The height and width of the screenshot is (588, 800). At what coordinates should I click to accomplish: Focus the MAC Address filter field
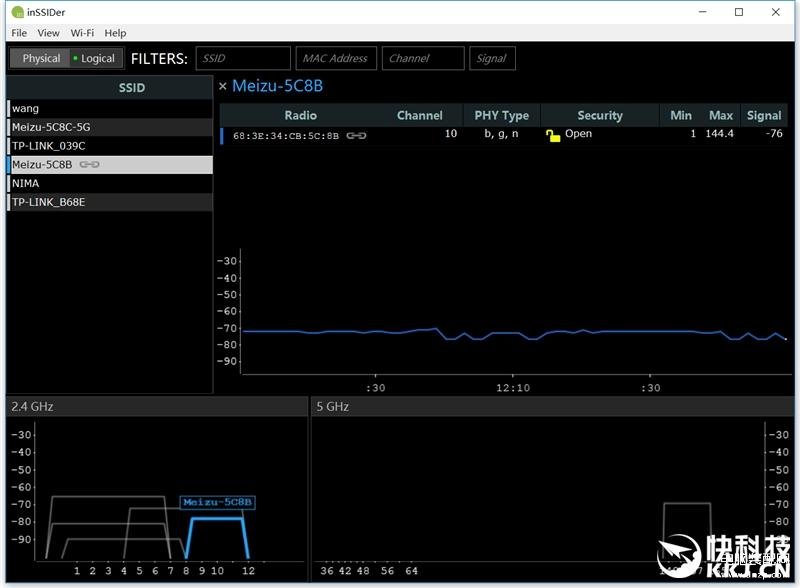336,58
